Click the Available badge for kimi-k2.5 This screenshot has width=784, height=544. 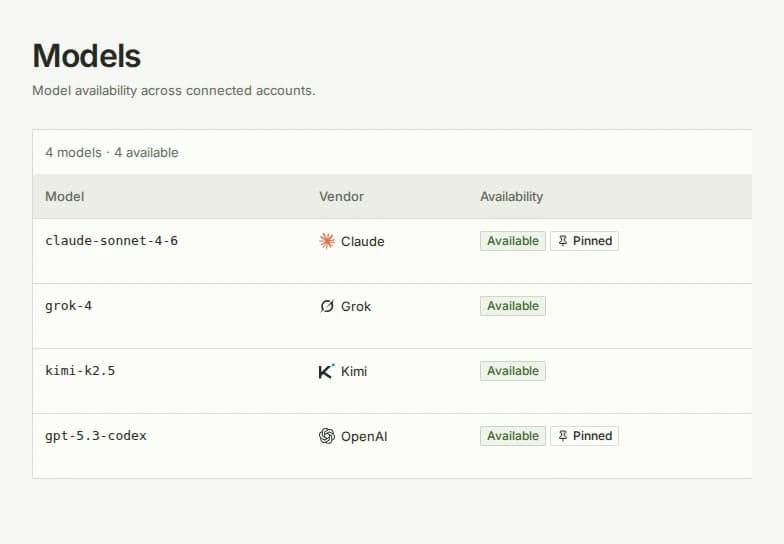513,371
